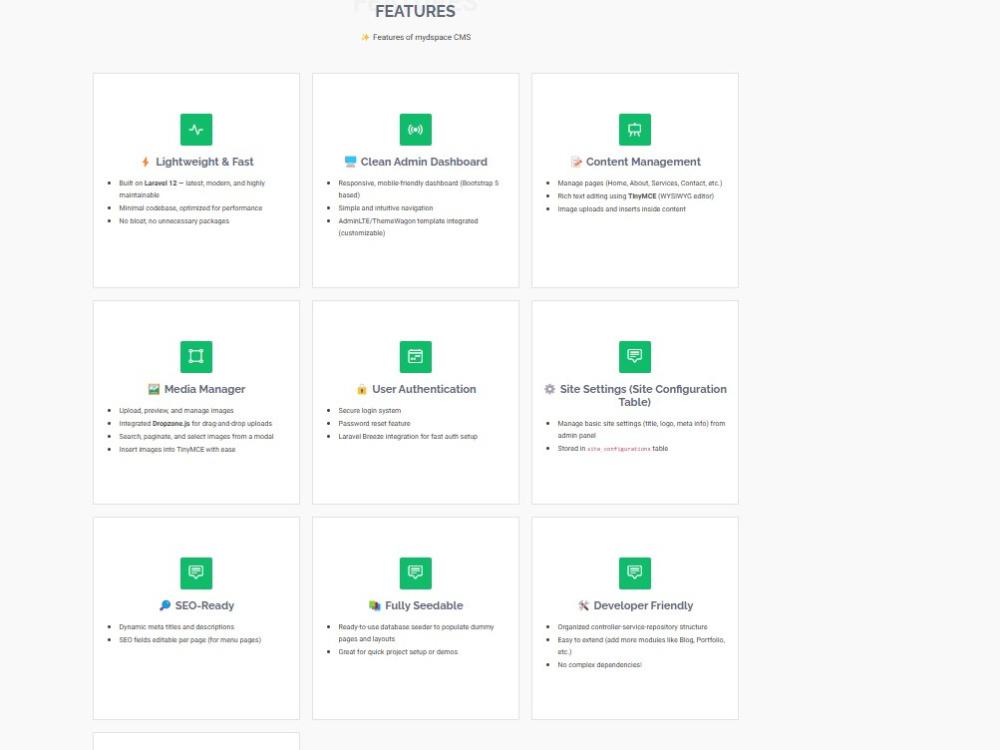Click 'Simple and intuitive navigation' bullet
Viewport: 1000px width, 750px height.
click(385, 208)
